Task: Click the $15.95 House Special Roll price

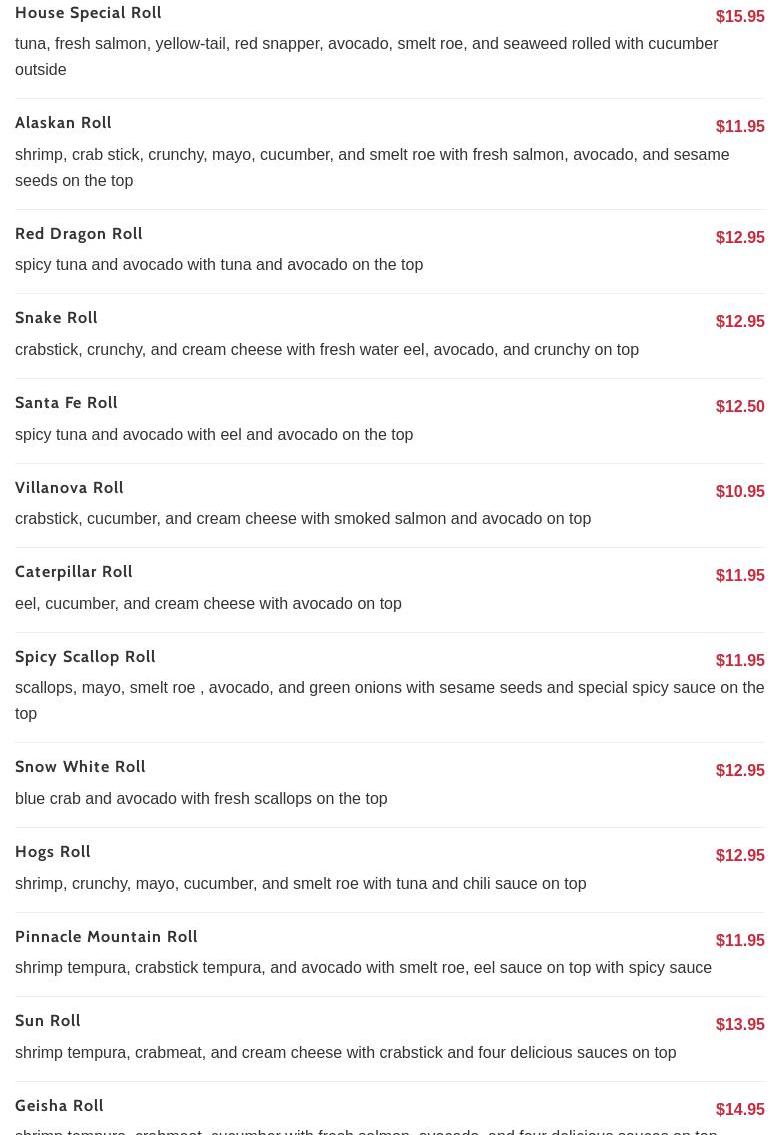Action: pos(740,17)
